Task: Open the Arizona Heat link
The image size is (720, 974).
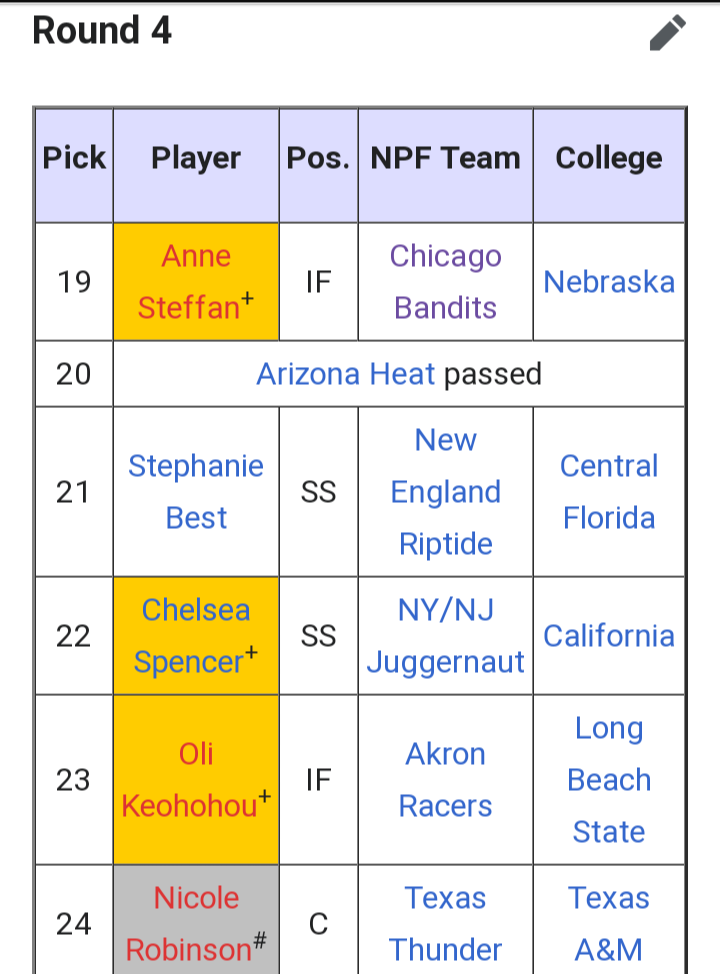Action: [x=345, y=374]
